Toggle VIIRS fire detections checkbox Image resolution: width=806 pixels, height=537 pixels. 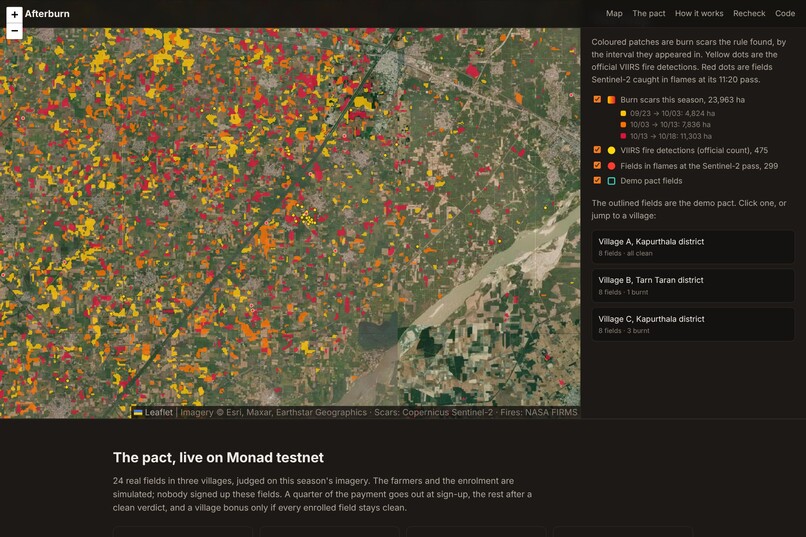tap(597, 150)
